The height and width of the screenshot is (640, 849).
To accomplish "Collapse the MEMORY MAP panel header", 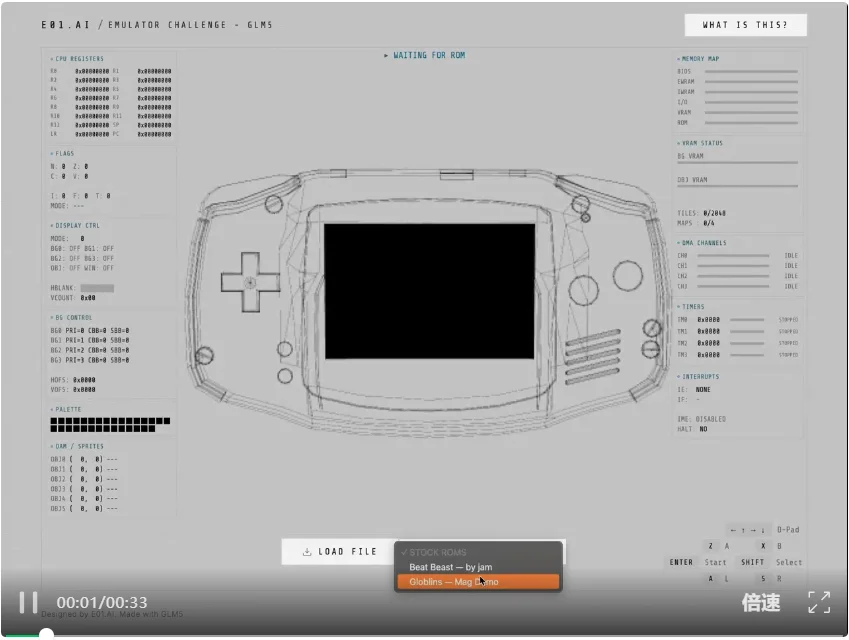I will (x=699, y=59).
